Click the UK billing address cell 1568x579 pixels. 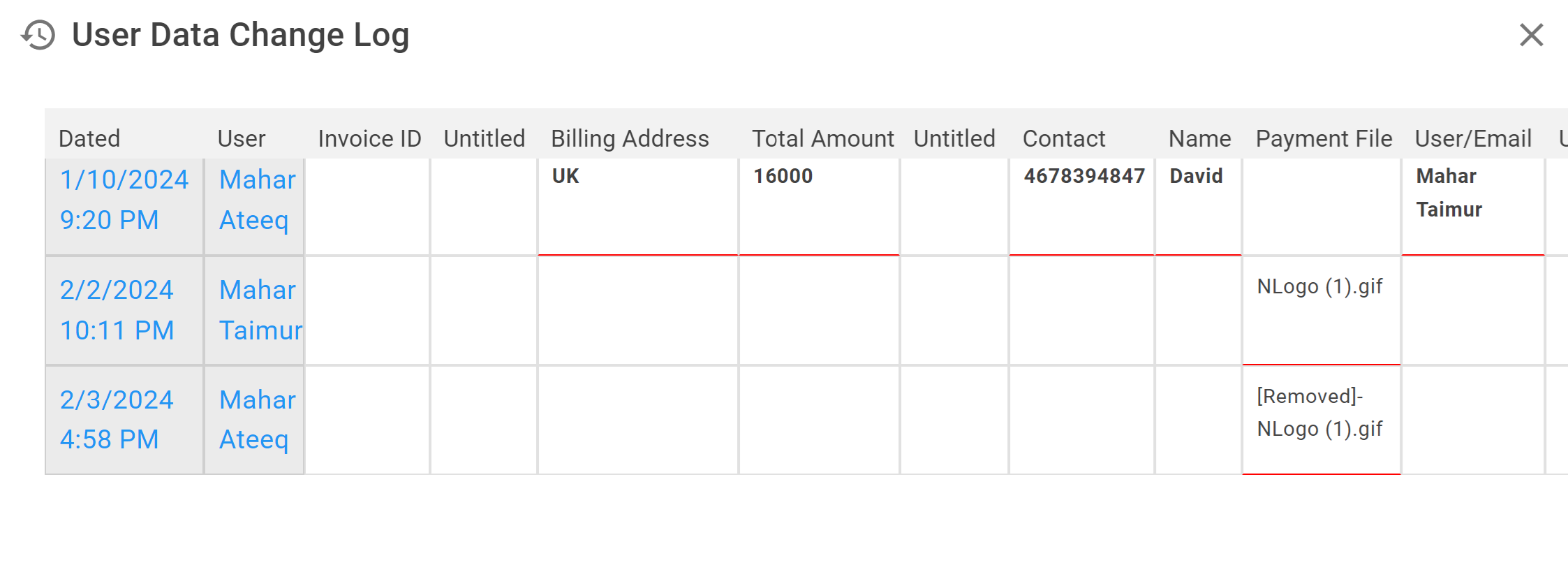[x=638, y=207]
